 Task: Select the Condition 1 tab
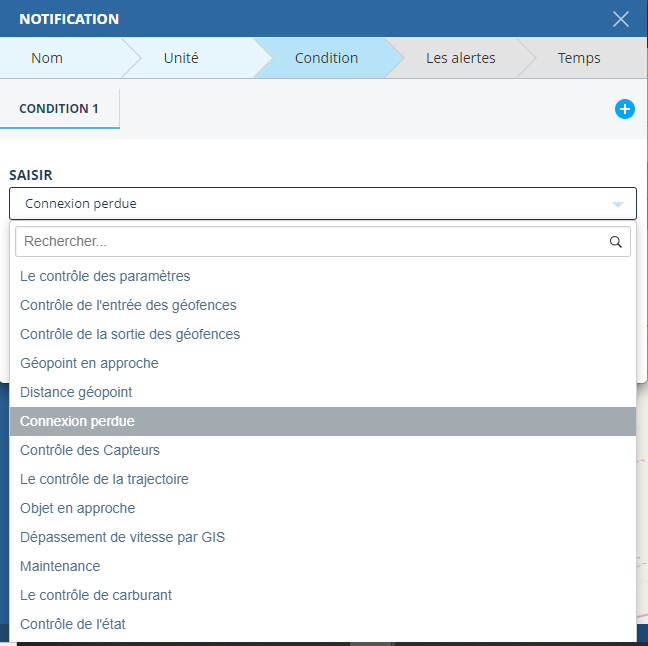pyautogui.click(x=59, y=109)
